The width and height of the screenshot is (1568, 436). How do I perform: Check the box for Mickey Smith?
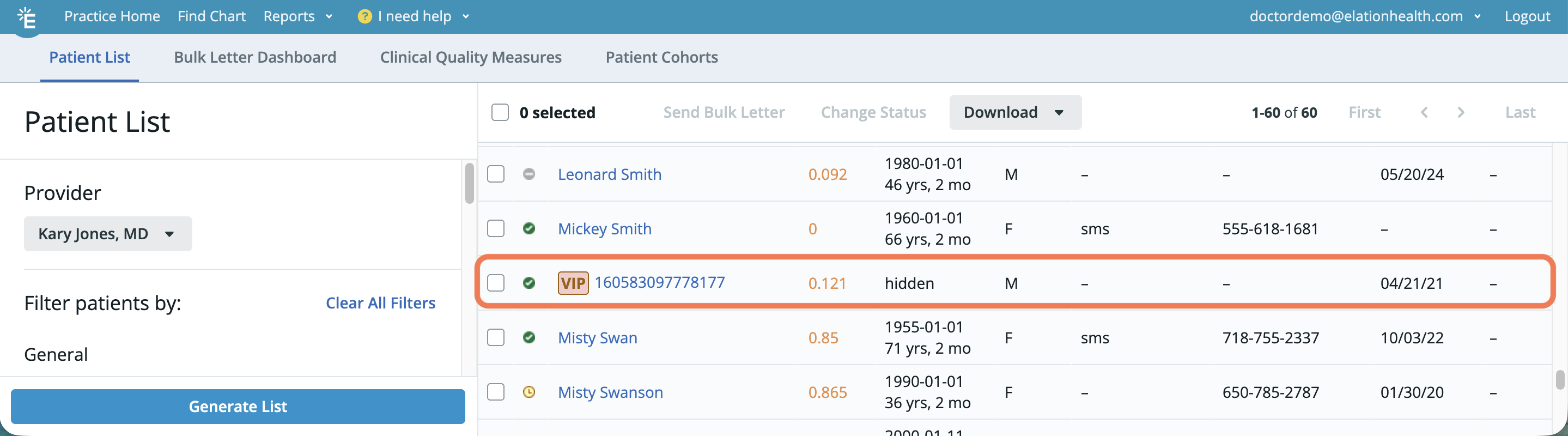click(x=496, y=228)
